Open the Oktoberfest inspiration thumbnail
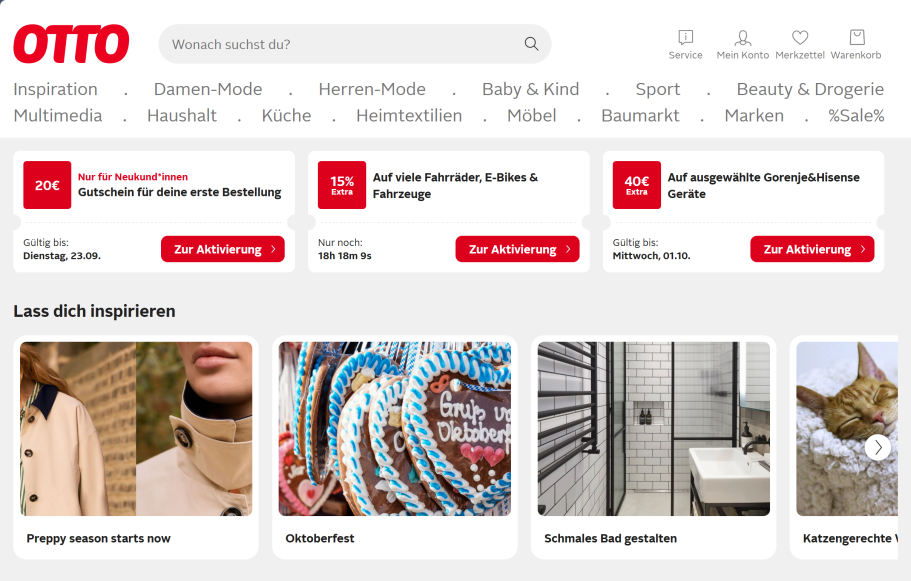 point(395,429)
